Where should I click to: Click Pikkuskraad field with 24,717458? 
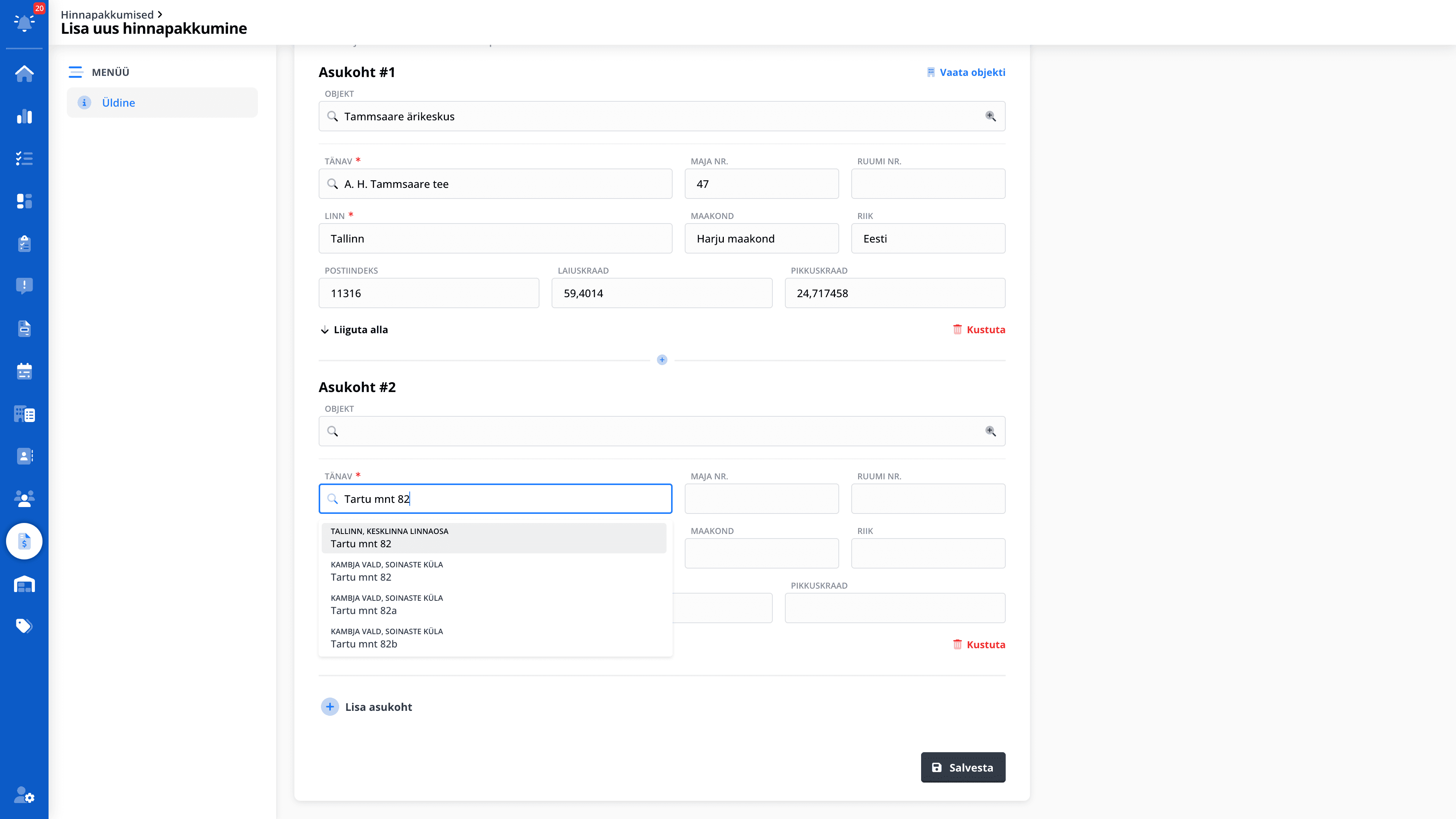tap(895, 293)
